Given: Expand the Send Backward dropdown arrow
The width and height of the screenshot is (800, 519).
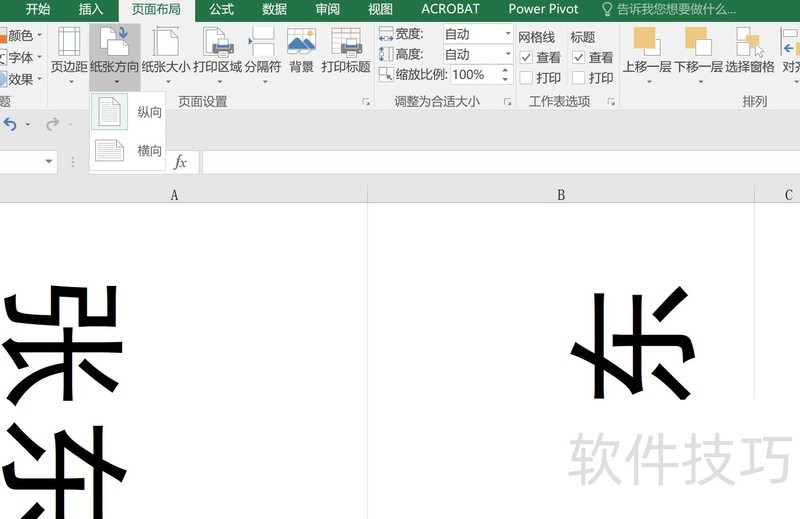Looking at the screenshot, I should tap(701, 82).
